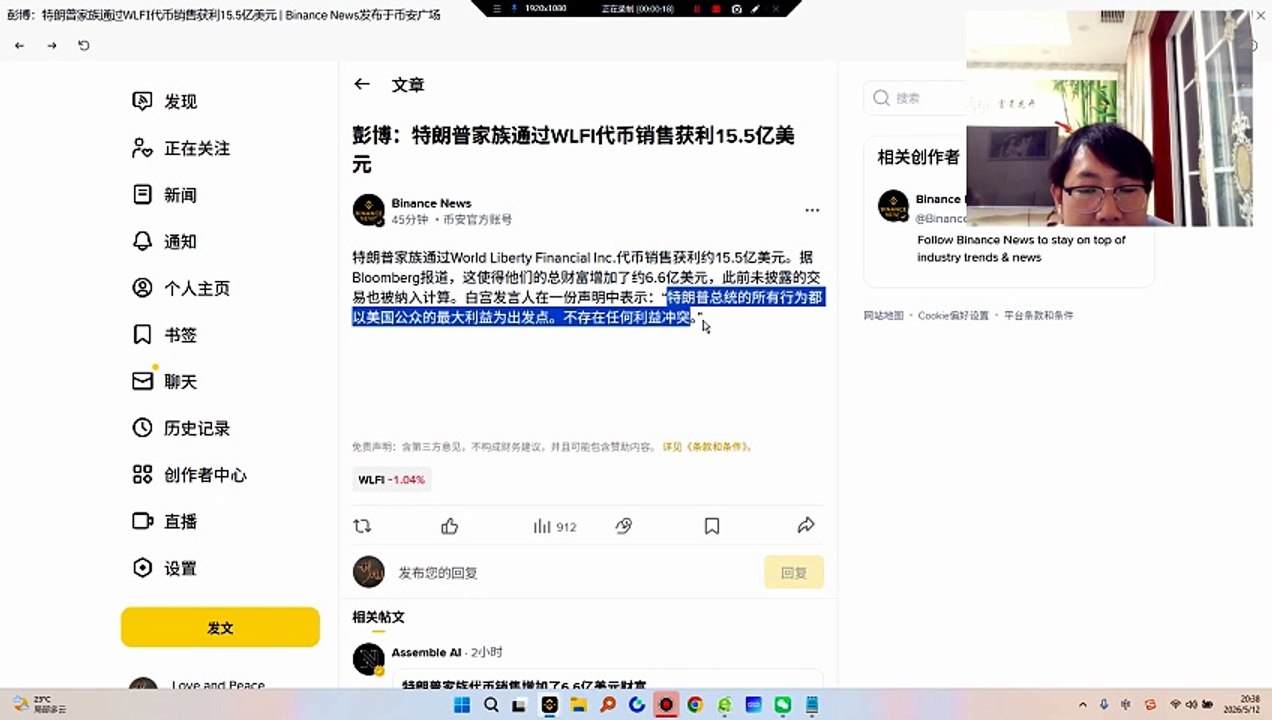The height and width of the screenshot is (720, 1272).
Task: Open File Explorer from the taskbar
Action: (578, 705)
